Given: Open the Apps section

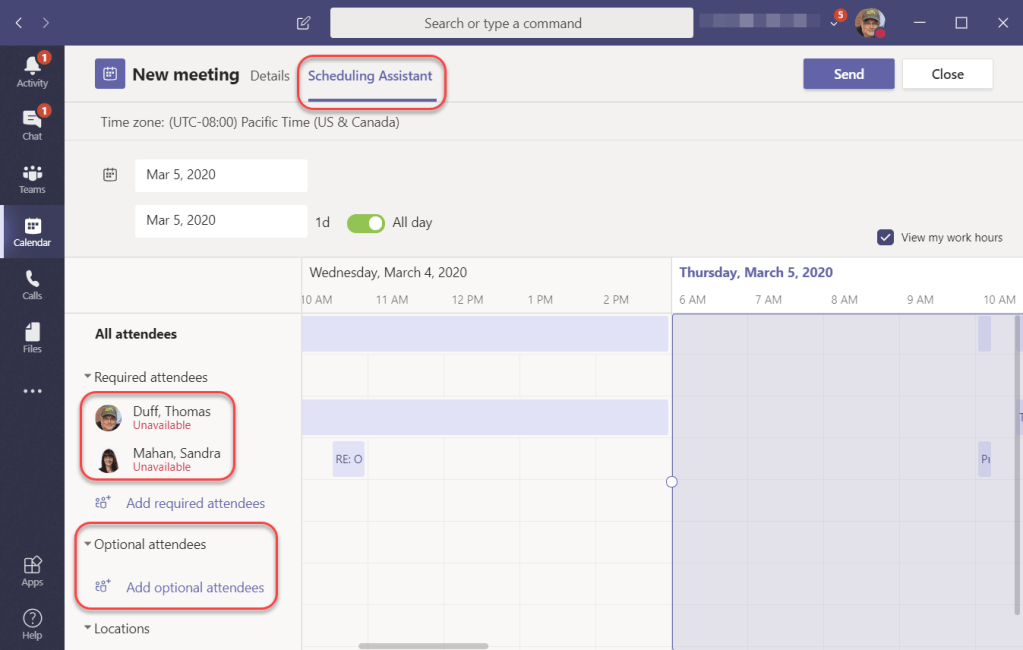Looking at the screenshot, I should point(31,568).
